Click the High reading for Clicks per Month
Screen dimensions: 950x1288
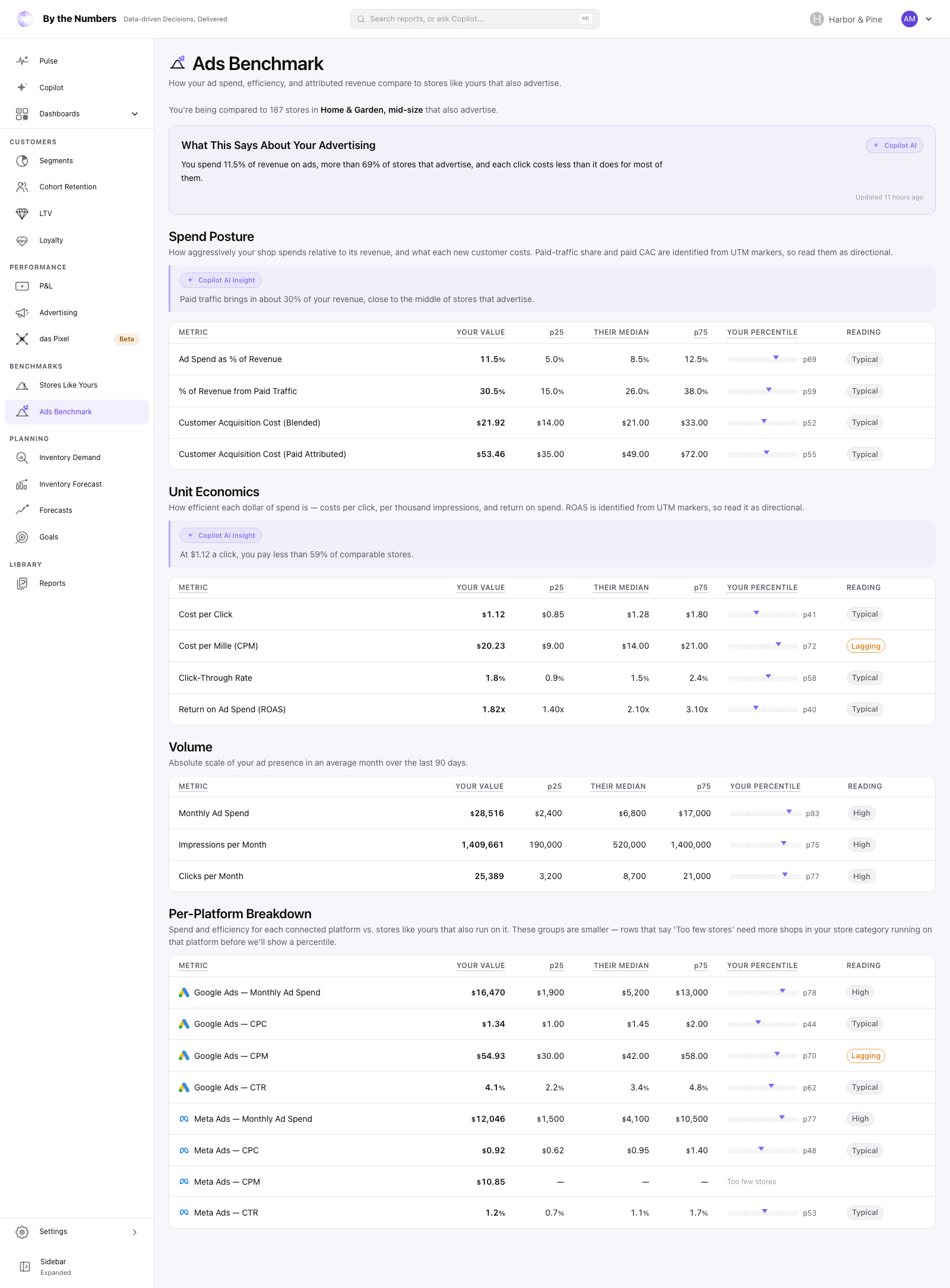point(862,877)
